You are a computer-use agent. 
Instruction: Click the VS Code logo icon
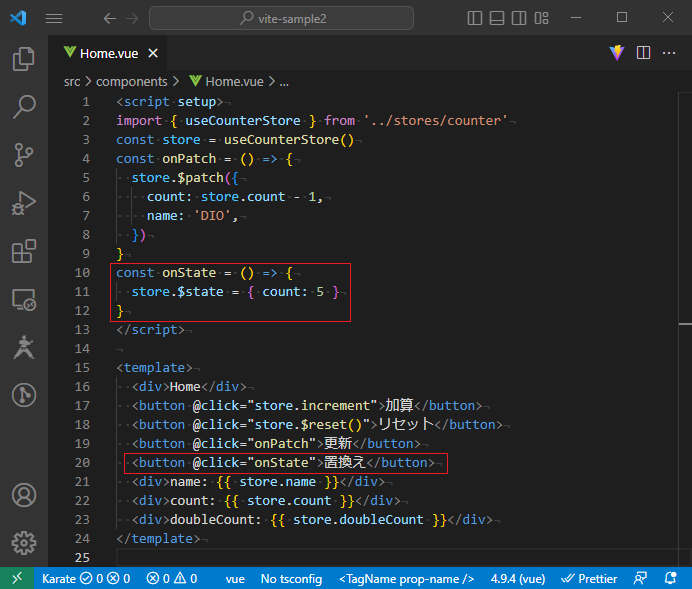[x=18, y=18]
